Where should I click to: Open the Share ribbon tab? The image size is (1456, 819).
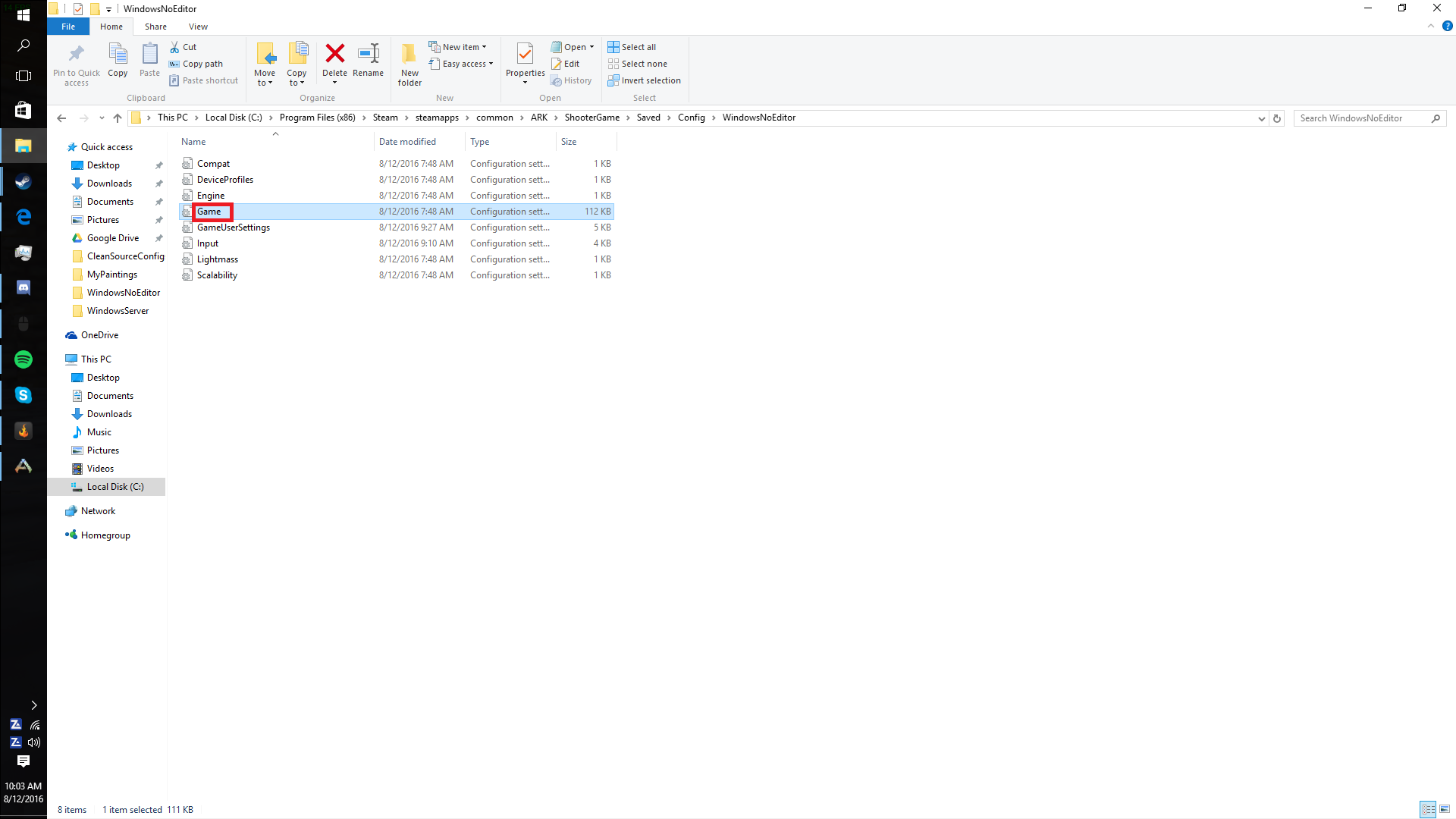tap(155, 27)
